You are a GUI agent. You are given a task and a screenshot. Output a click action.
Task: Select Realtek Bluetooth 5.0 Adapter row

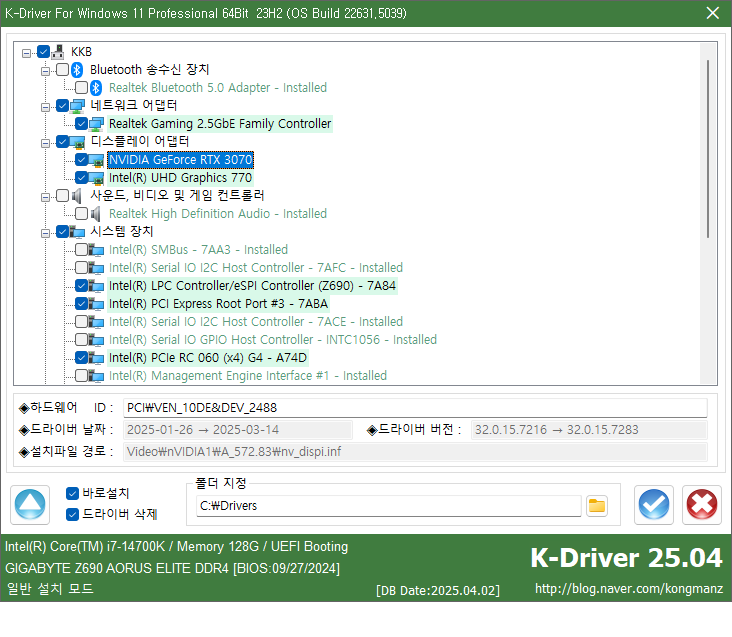(218, 88)
